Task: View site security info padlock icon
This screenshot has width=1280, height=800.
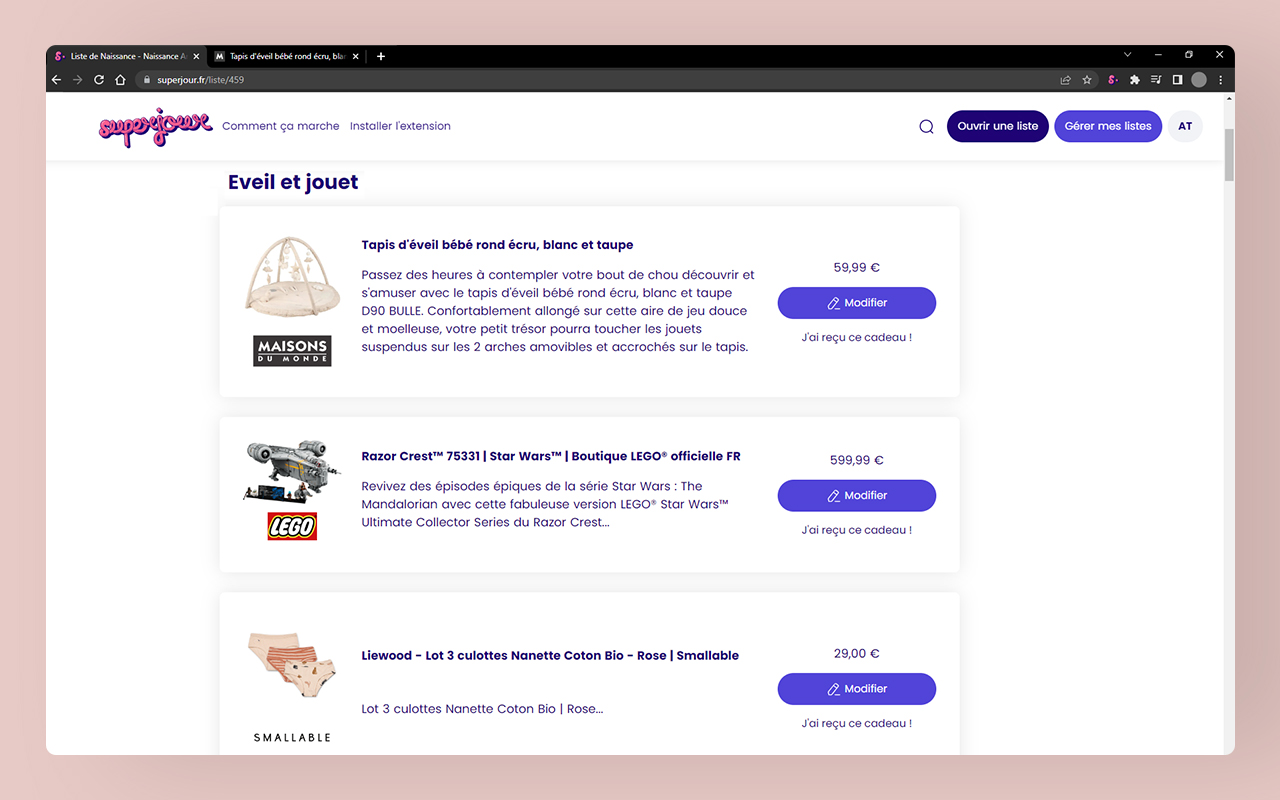Action: click(145, 80)
